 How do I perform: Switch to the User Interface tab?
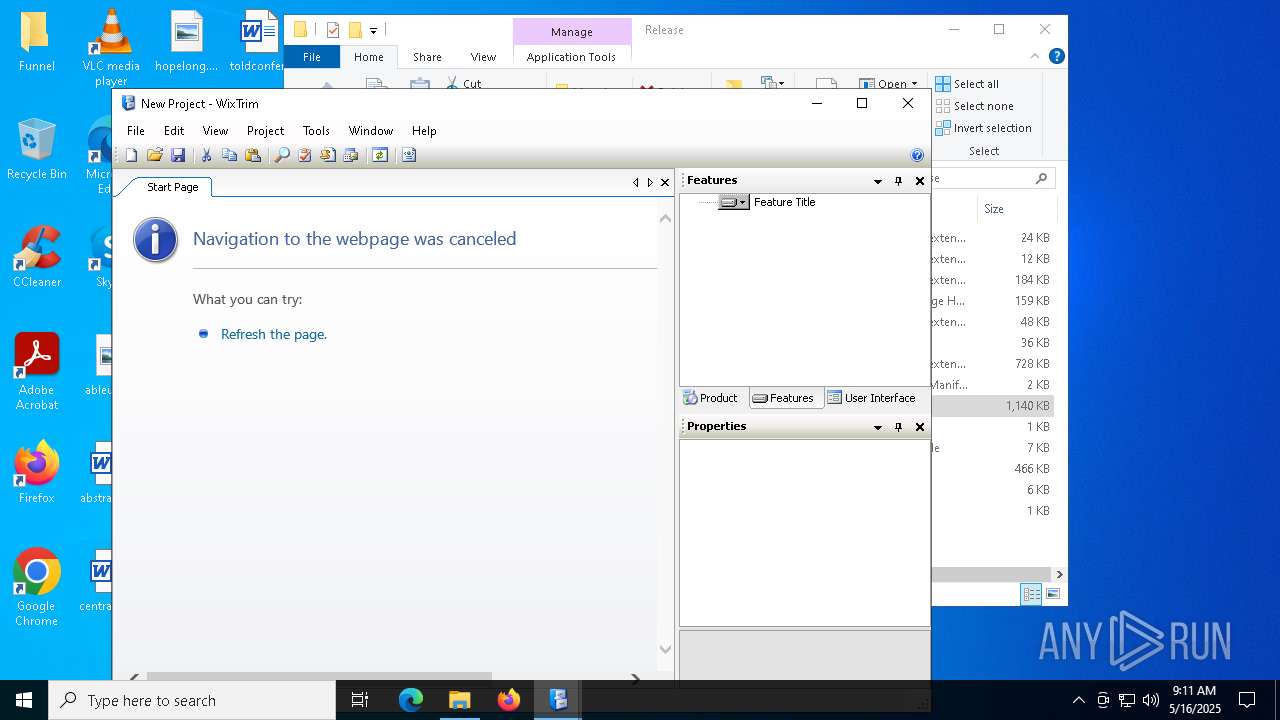[x=871, y=398]
